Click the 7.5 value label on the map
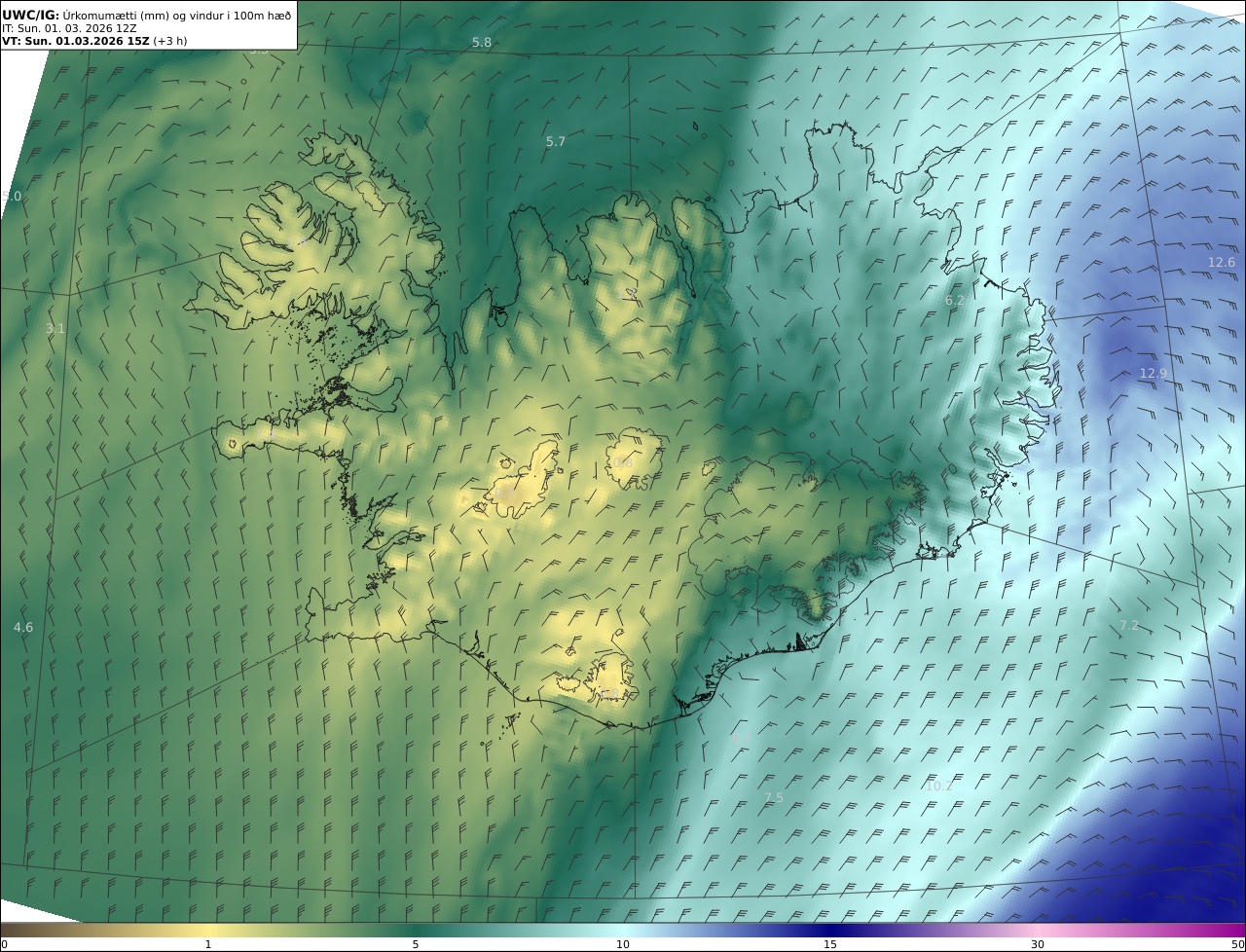Screen dimensions: 1246x952 (773, 798)
